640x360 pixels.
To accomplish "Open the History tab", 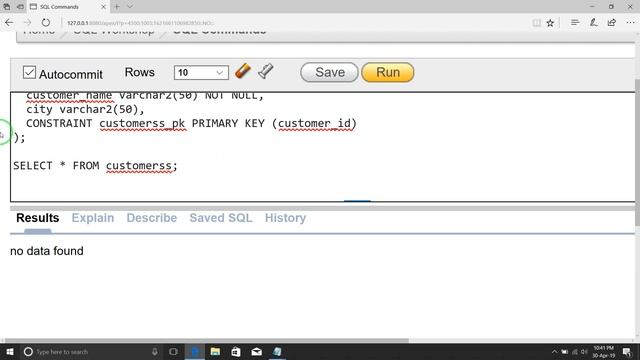I will [285, 218].
